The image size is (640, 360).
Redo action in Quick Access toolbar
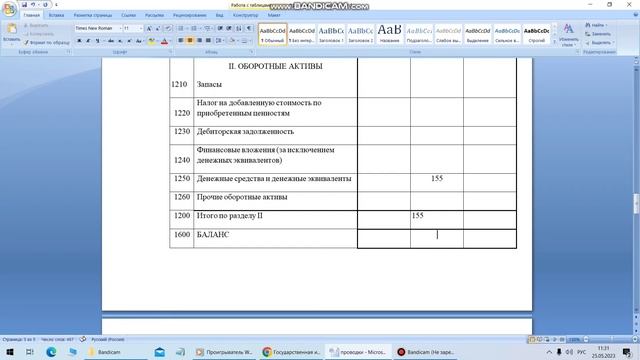tap(45, 5)
